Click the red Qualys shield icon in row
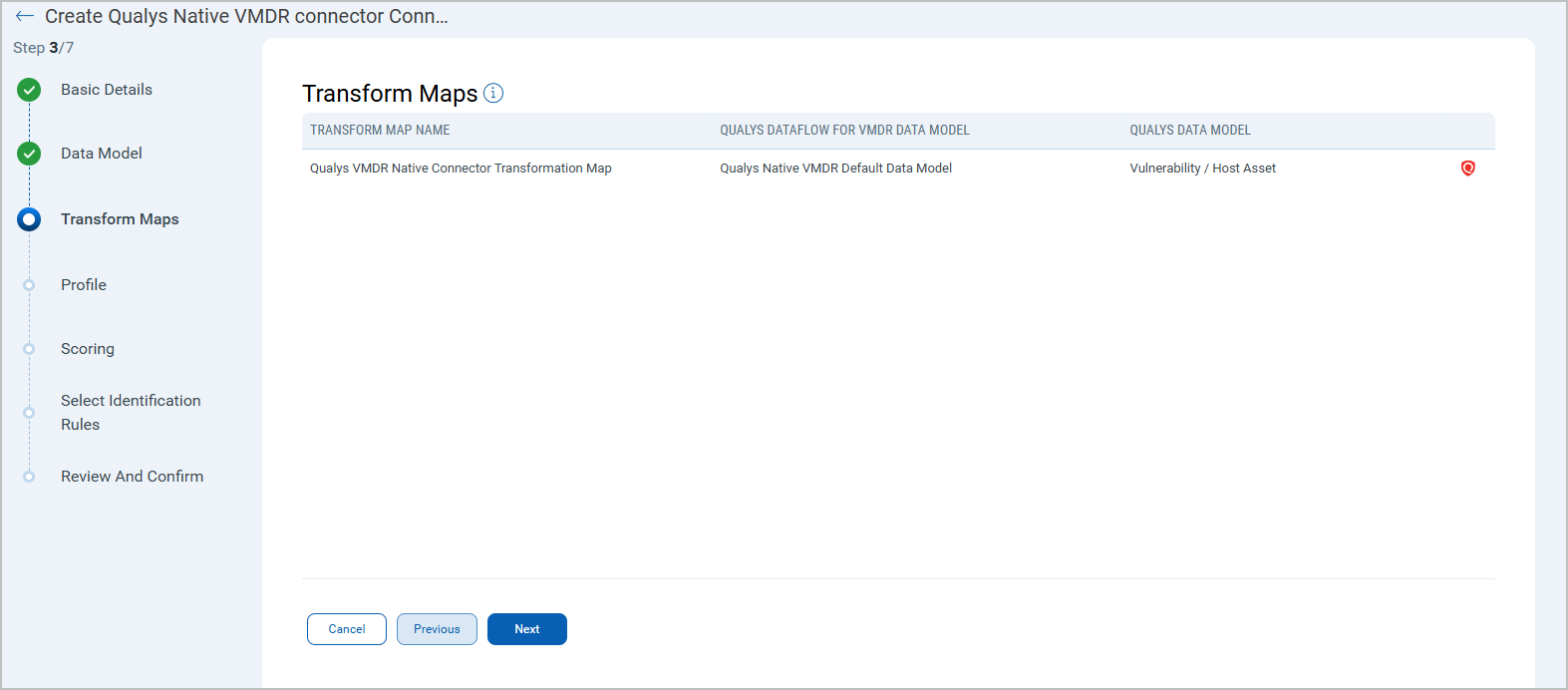The height and width of the screenshot is (690, 1568). coord(1467,169)
